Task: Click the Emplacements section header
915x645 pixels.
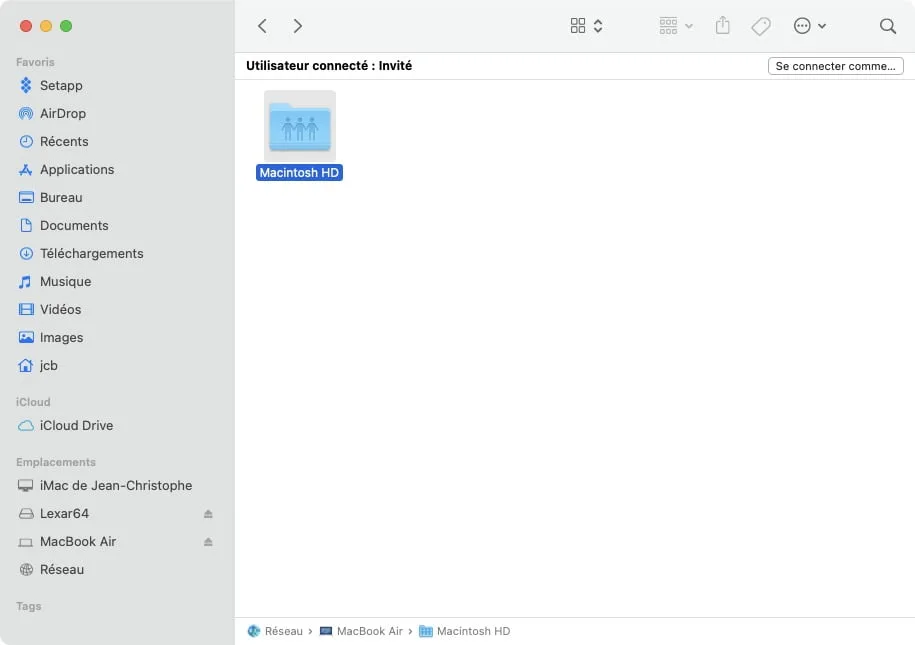Action: [56, 462]
